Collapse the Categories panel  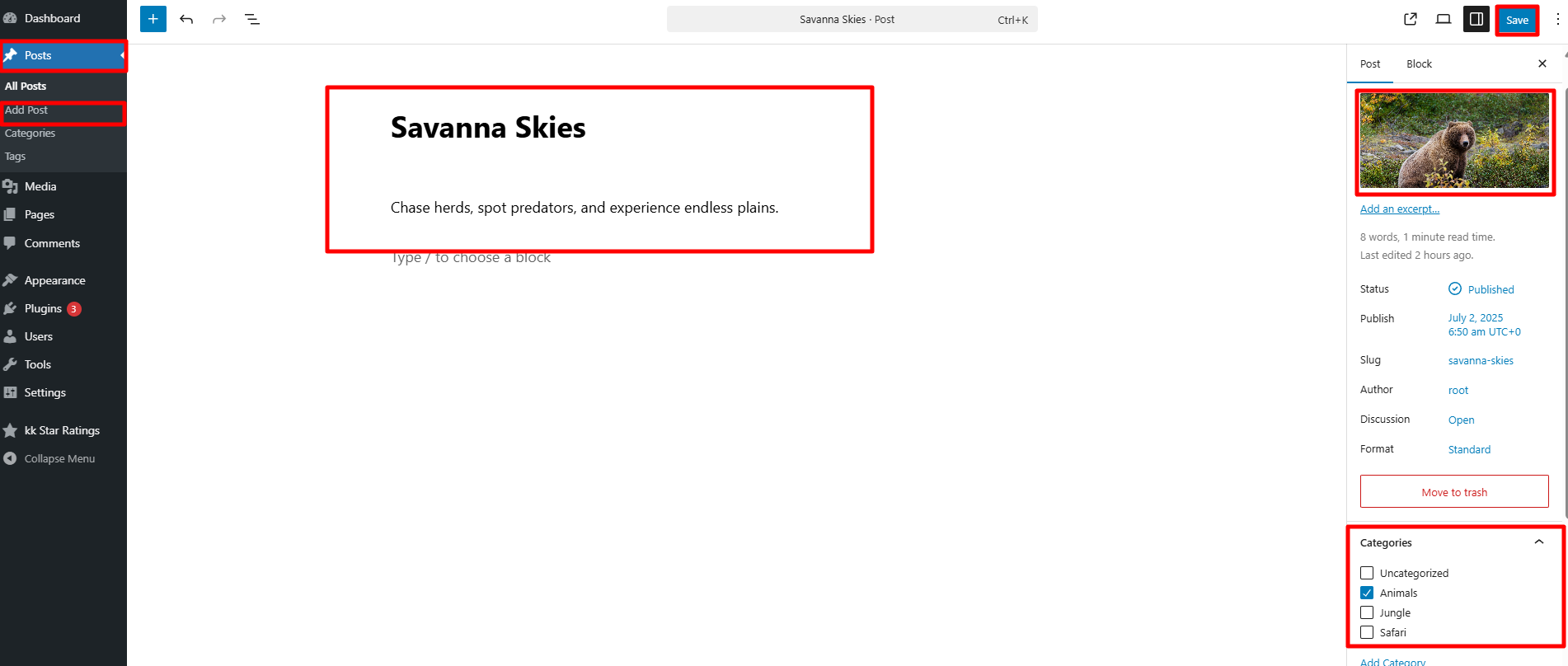1538,542
